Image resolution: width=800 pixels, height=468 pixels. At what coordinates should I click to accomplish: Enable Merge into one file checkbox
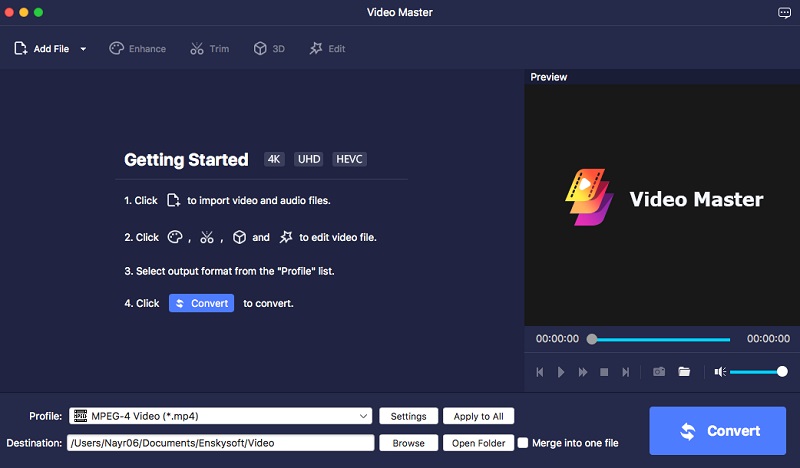tap(523, 442)
